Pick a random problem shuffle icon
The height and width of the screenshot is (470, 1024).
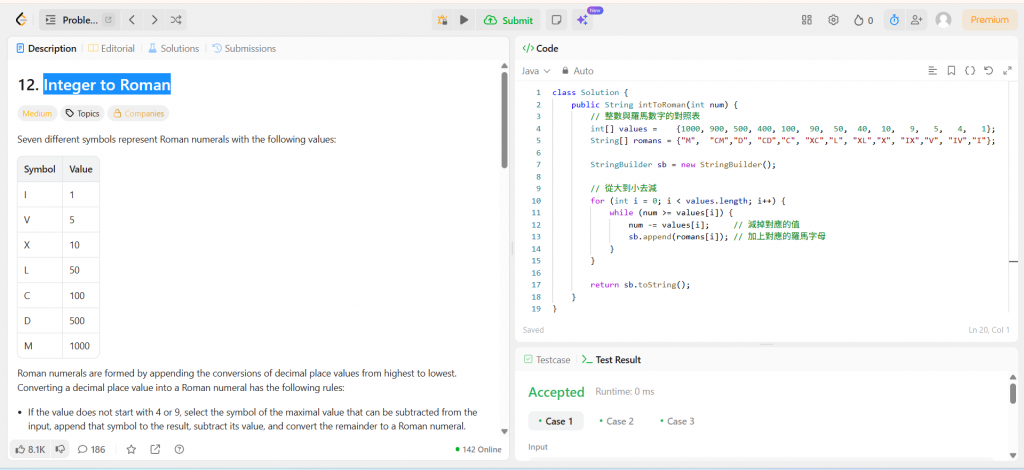[176, 20]
